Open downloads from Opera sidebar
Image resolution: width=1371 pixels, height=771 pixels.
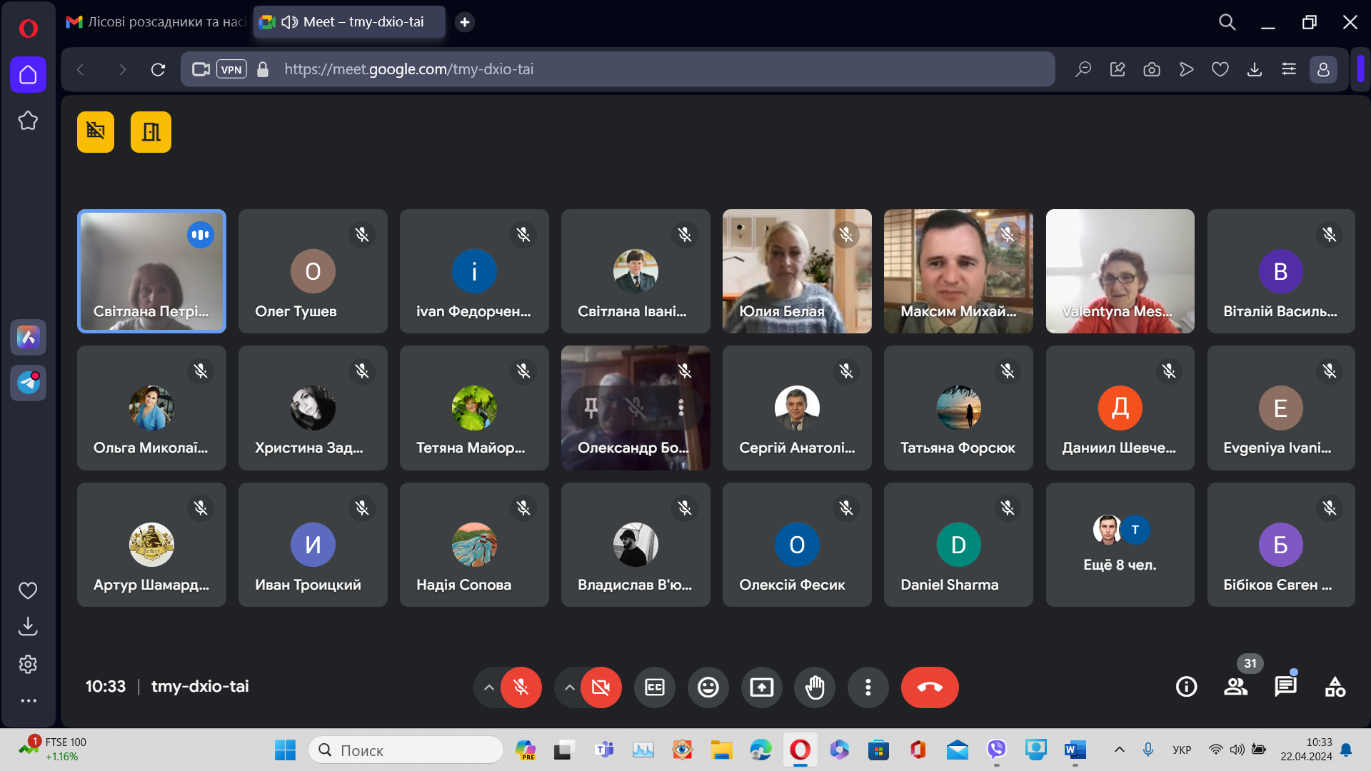click(x=28, y=626)
